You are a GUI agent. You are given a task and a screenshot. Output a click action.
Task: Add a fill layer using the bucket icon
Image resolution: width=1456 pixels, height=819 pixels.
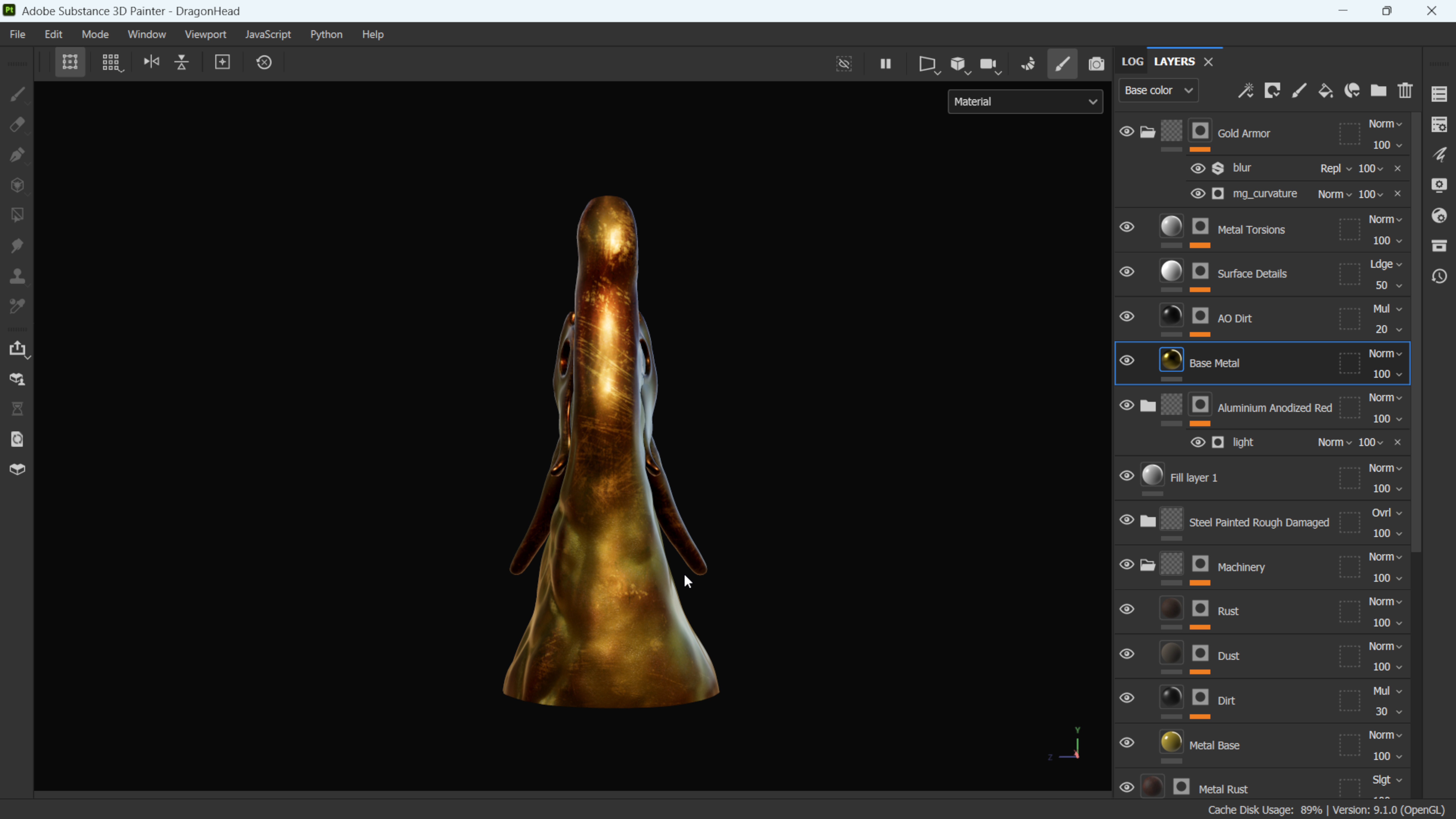pos(1325,90)
